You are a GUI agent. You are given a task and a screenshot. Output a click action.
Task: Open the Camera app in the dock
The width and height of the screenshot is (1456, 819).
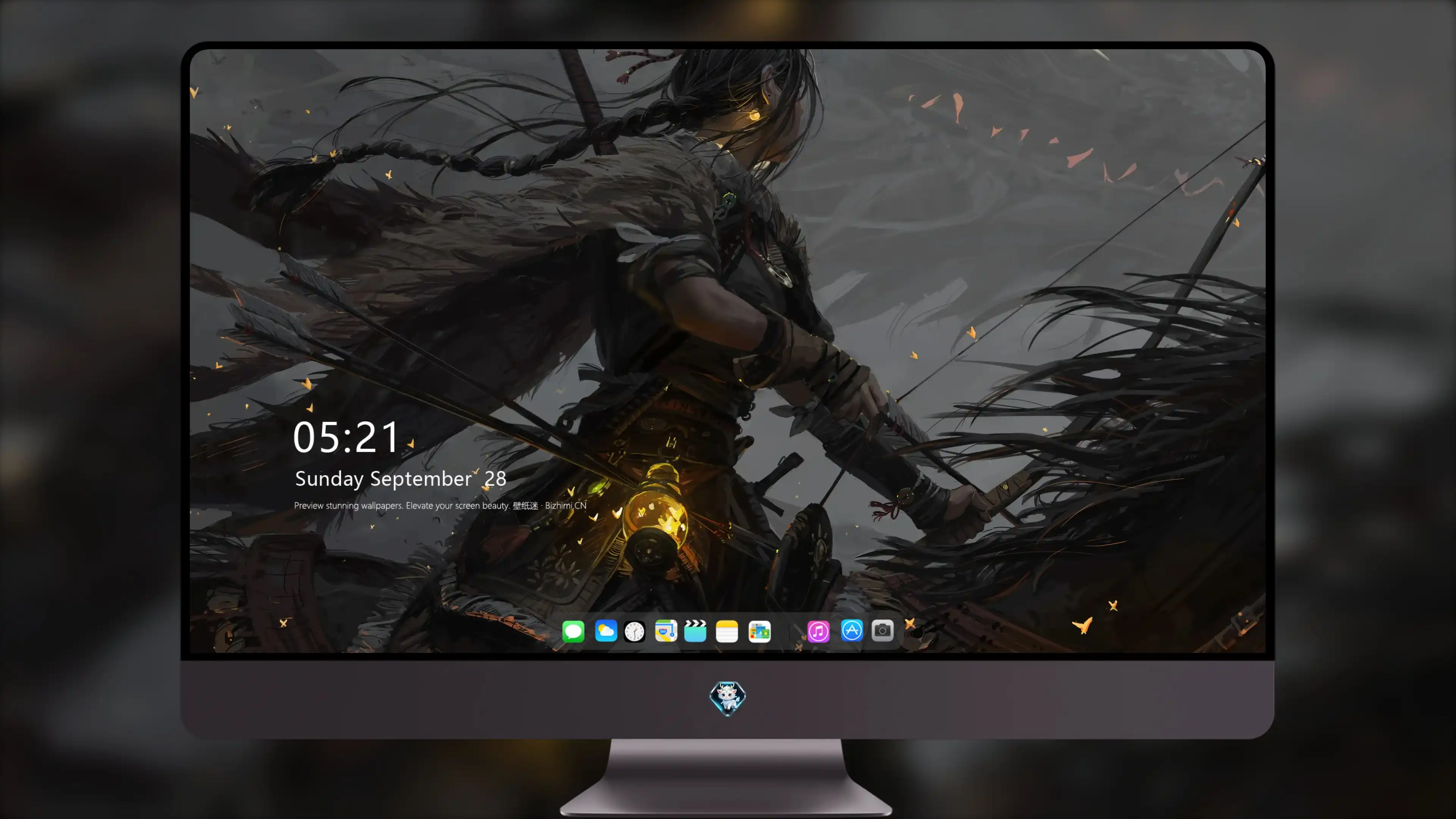(x=882, y=631)
